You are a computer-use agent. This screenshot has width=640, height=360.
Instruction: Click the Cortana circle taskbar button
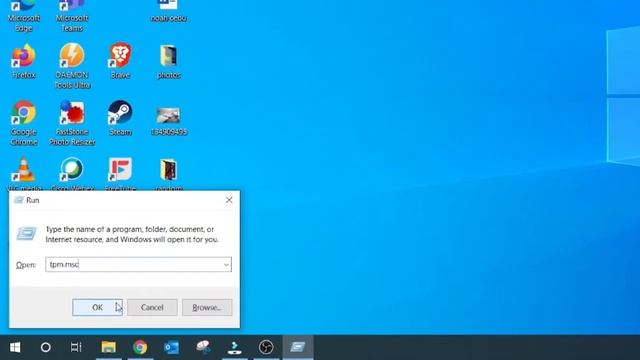click(x=46, y=347)
